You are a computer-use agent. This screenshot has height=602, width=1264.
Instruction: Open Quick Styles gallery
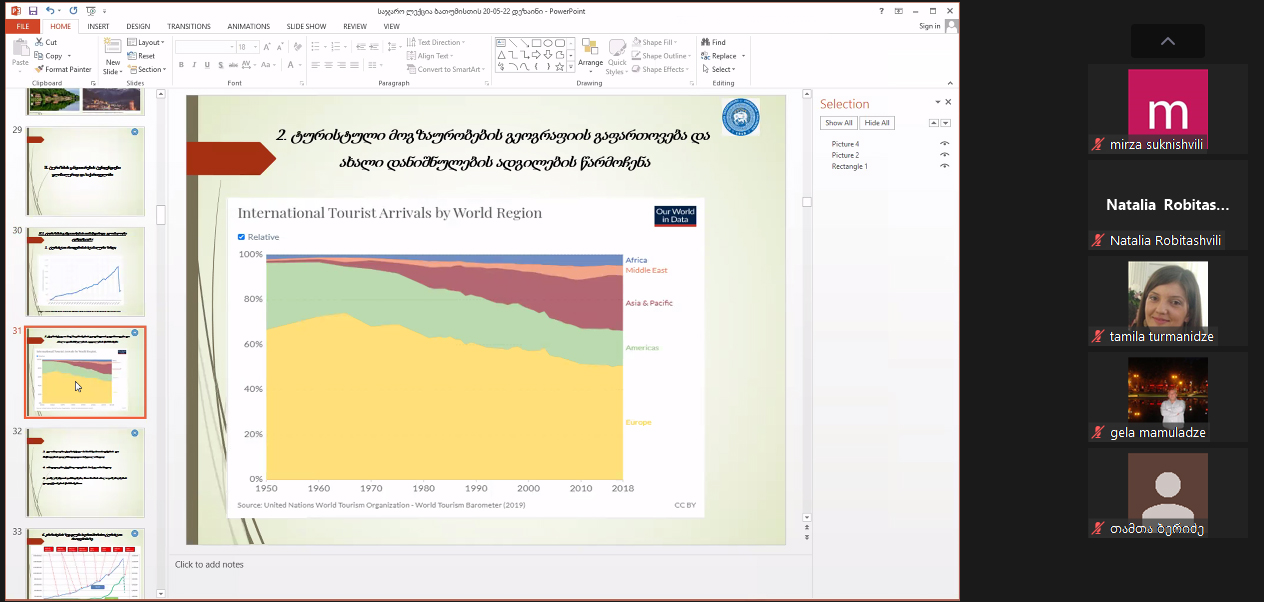point(616,56)
